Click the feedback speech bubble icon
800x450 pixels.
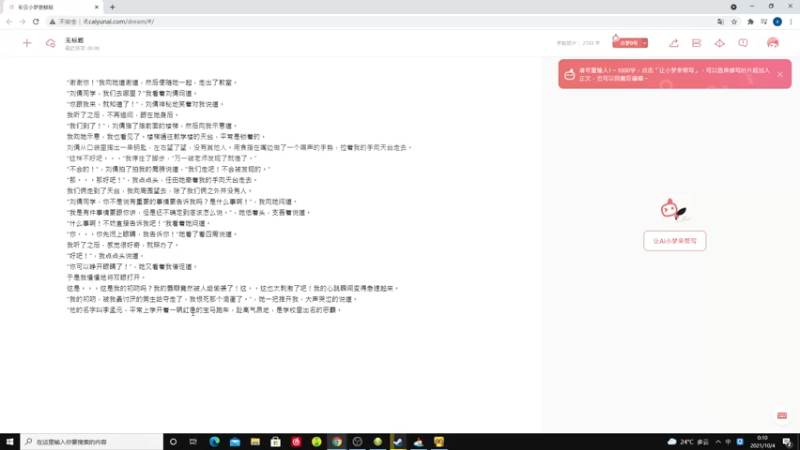point(743,43)
